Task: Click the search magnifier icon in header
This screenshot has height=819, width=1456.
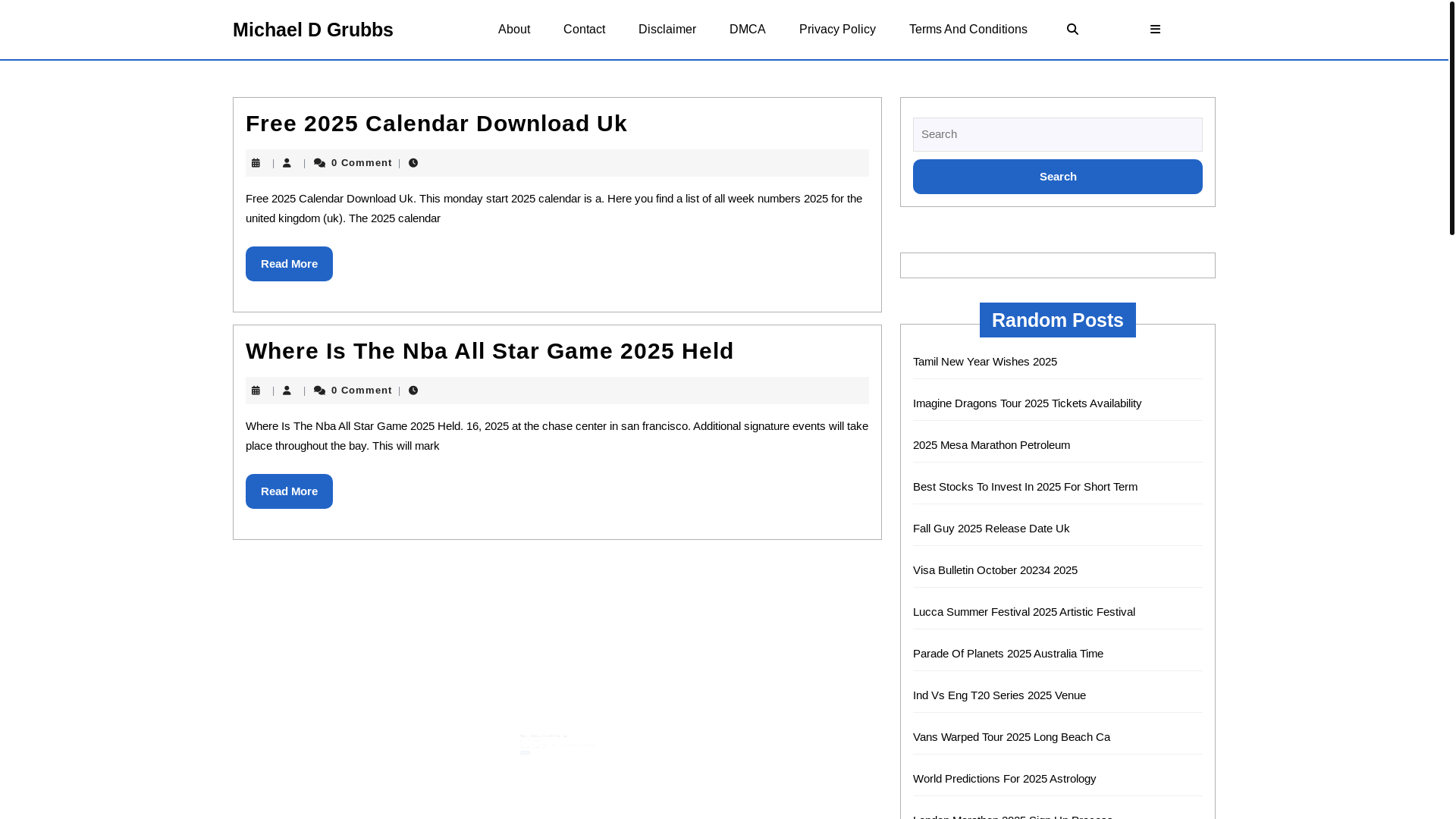Action: [x=1072, y=29]
